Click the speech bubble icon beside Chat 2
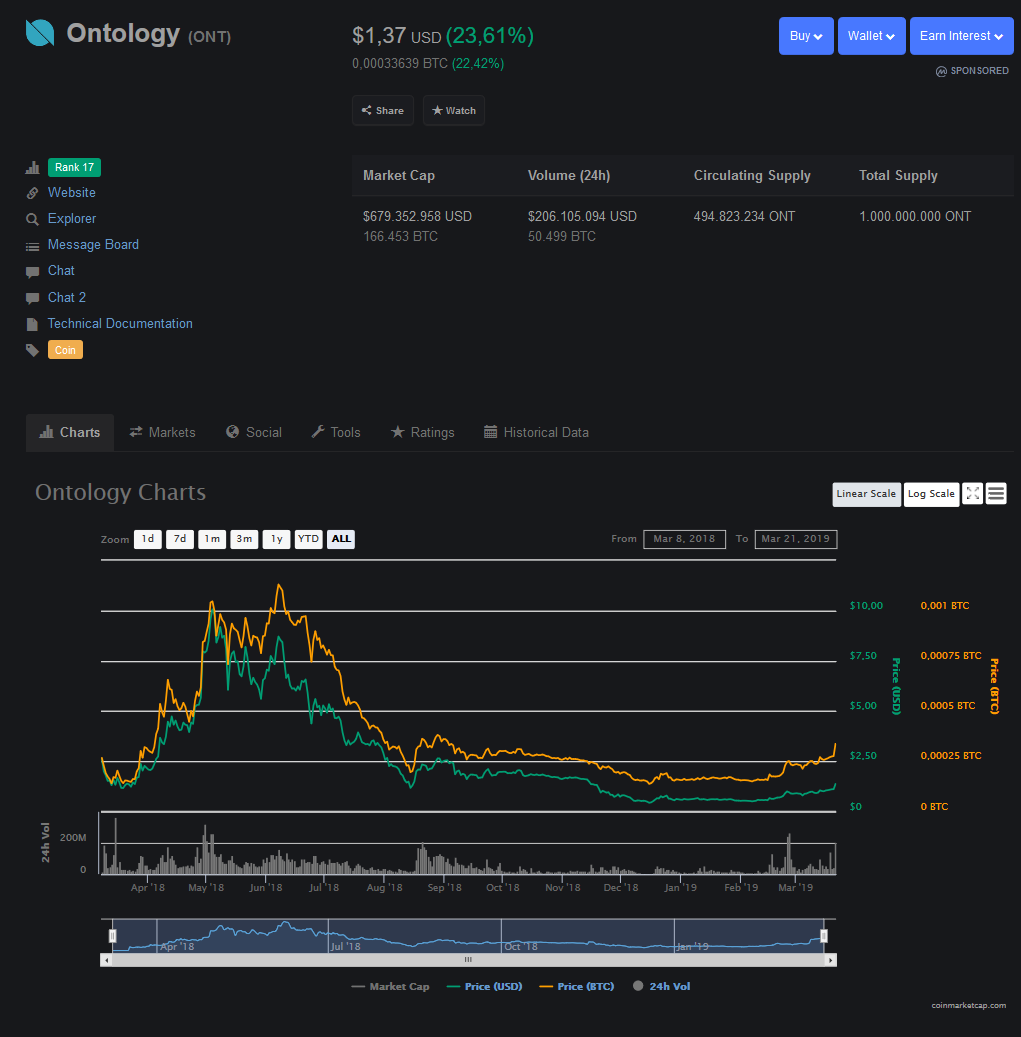 coord(32,298)
